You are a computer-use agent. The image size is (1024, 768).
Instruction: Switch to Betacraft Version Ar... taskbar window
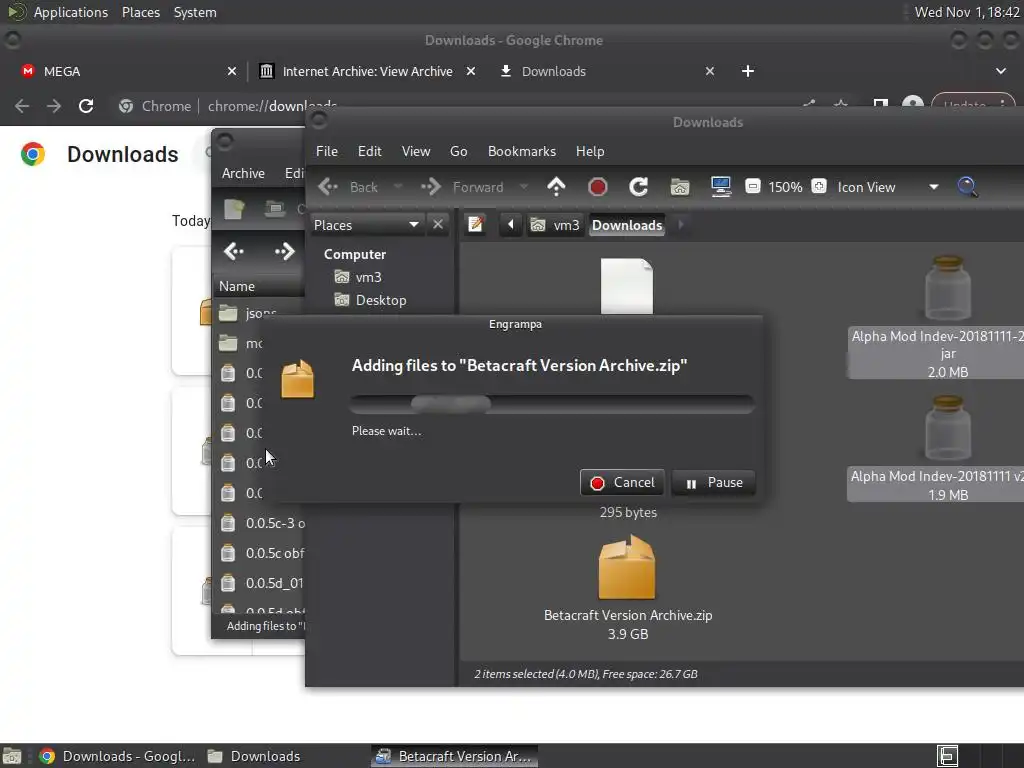(x=455, y=756)
